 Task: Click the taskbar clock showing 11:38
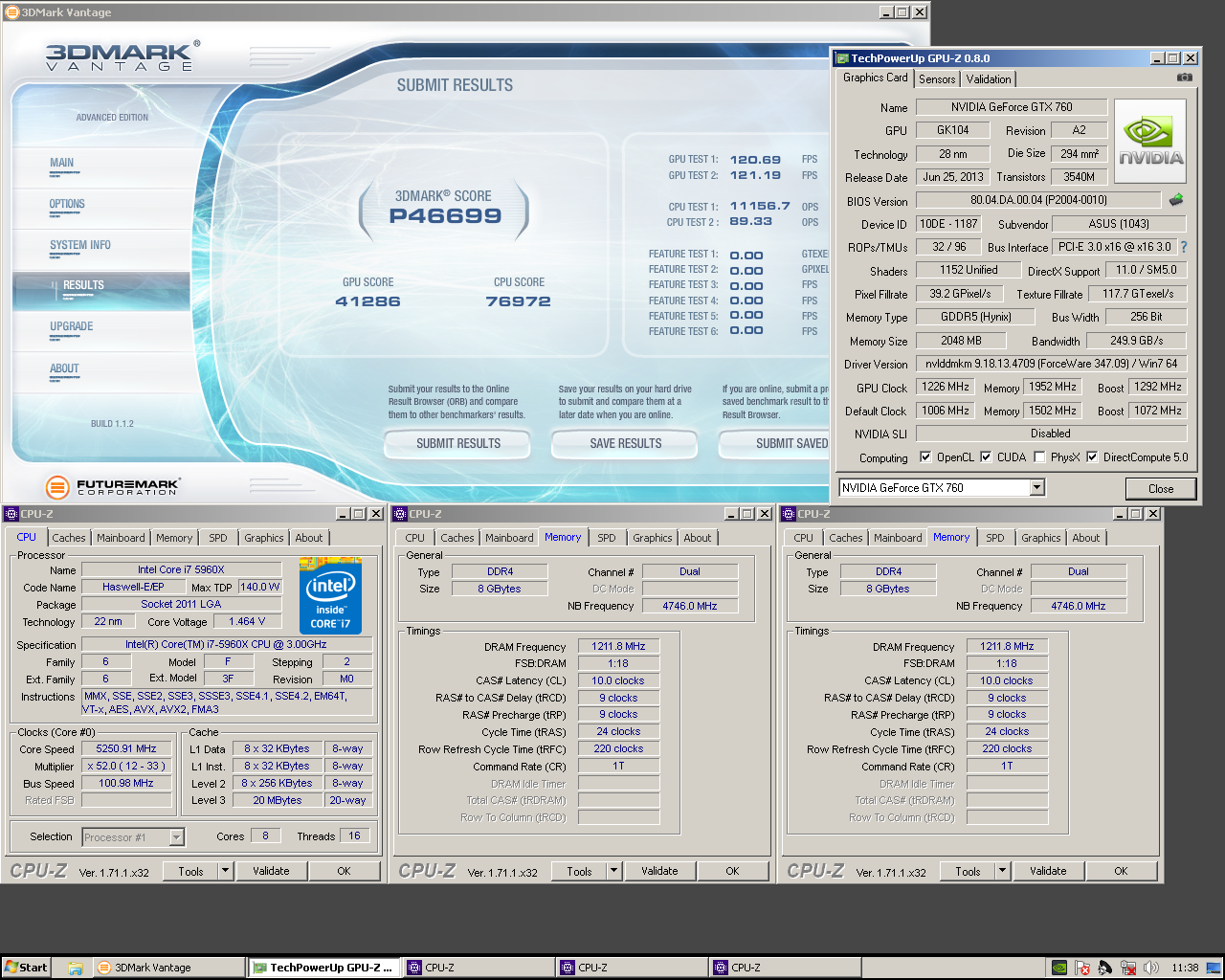(1185, 968)
